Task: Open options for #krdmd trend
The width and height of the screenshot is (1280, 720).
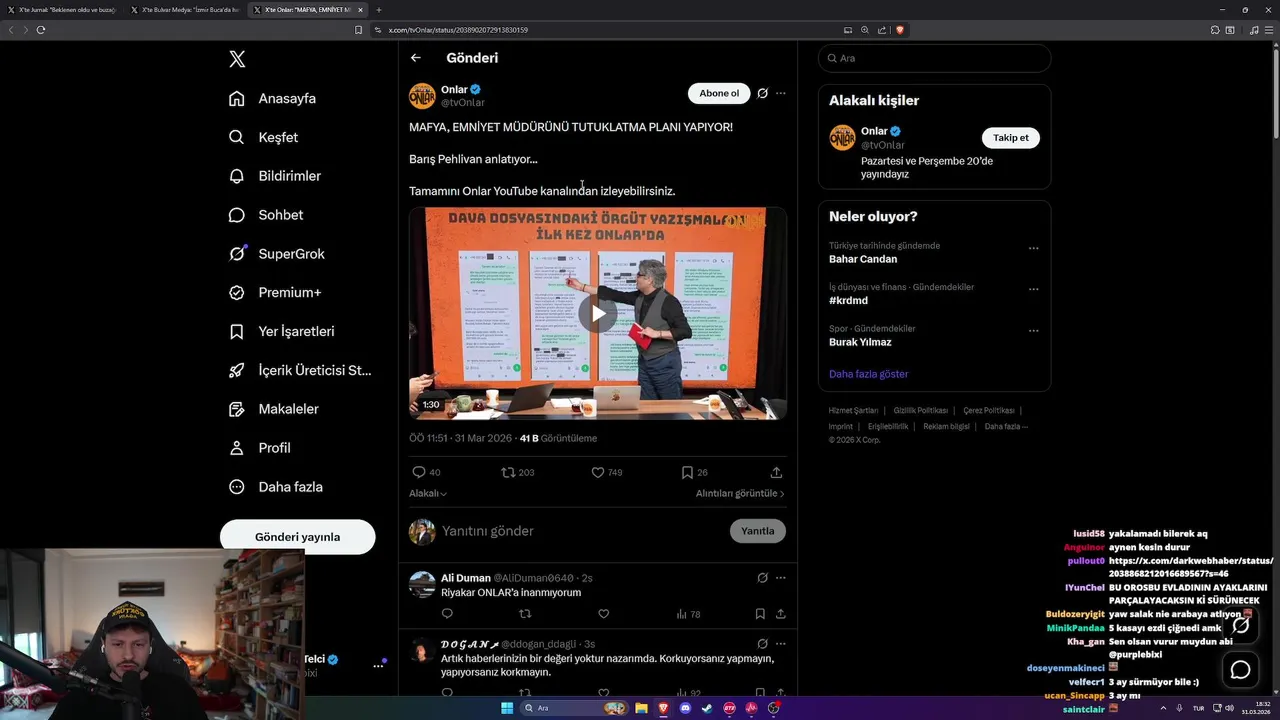Action: (1034, 289)
